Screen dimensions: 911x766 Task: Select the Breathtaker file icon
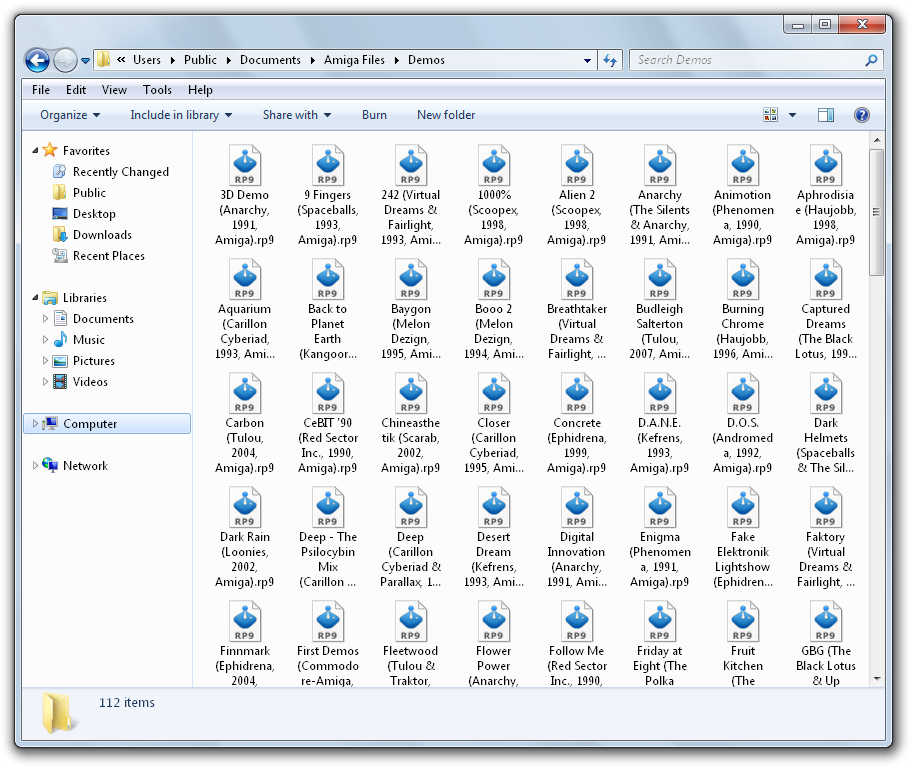point(577,280)
